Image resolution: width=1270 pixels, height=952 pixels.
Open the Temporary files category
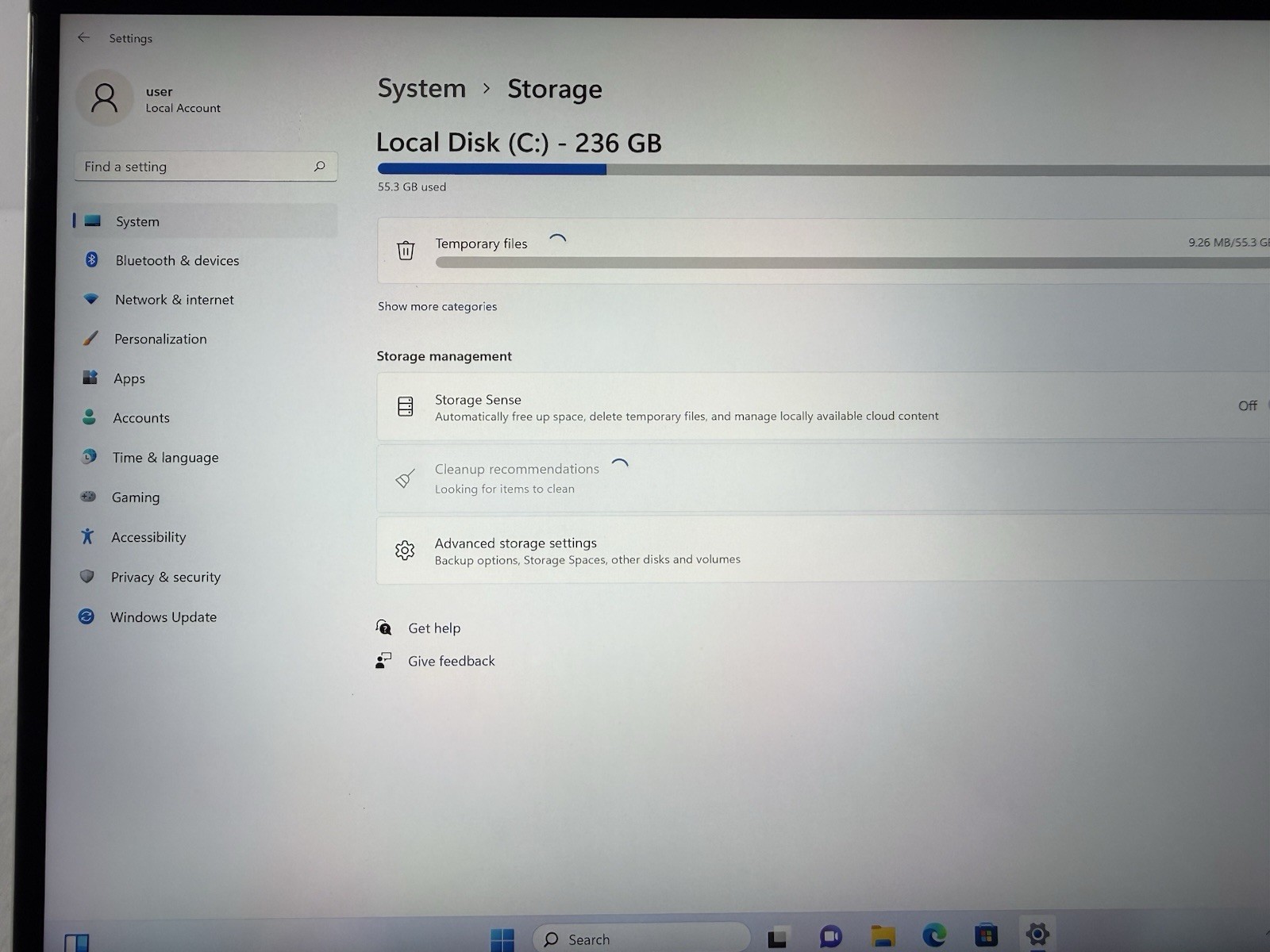[823, 251]
